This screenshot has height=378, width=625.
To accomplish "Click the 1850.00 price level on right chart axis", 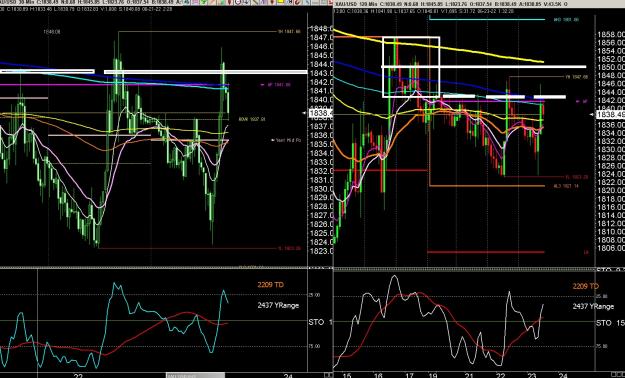I will [611, 67].
